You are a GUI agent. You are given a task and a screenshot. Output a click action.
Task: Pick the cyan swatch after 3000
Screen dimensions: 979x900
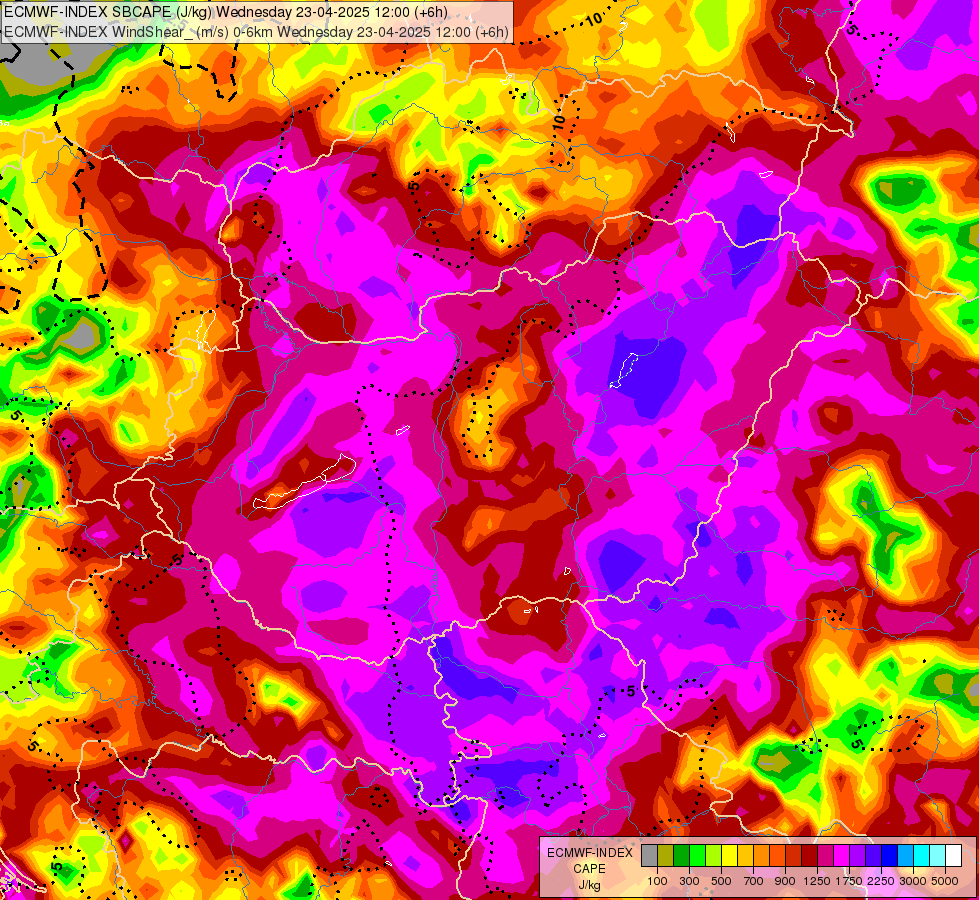[x=922, y=855]
